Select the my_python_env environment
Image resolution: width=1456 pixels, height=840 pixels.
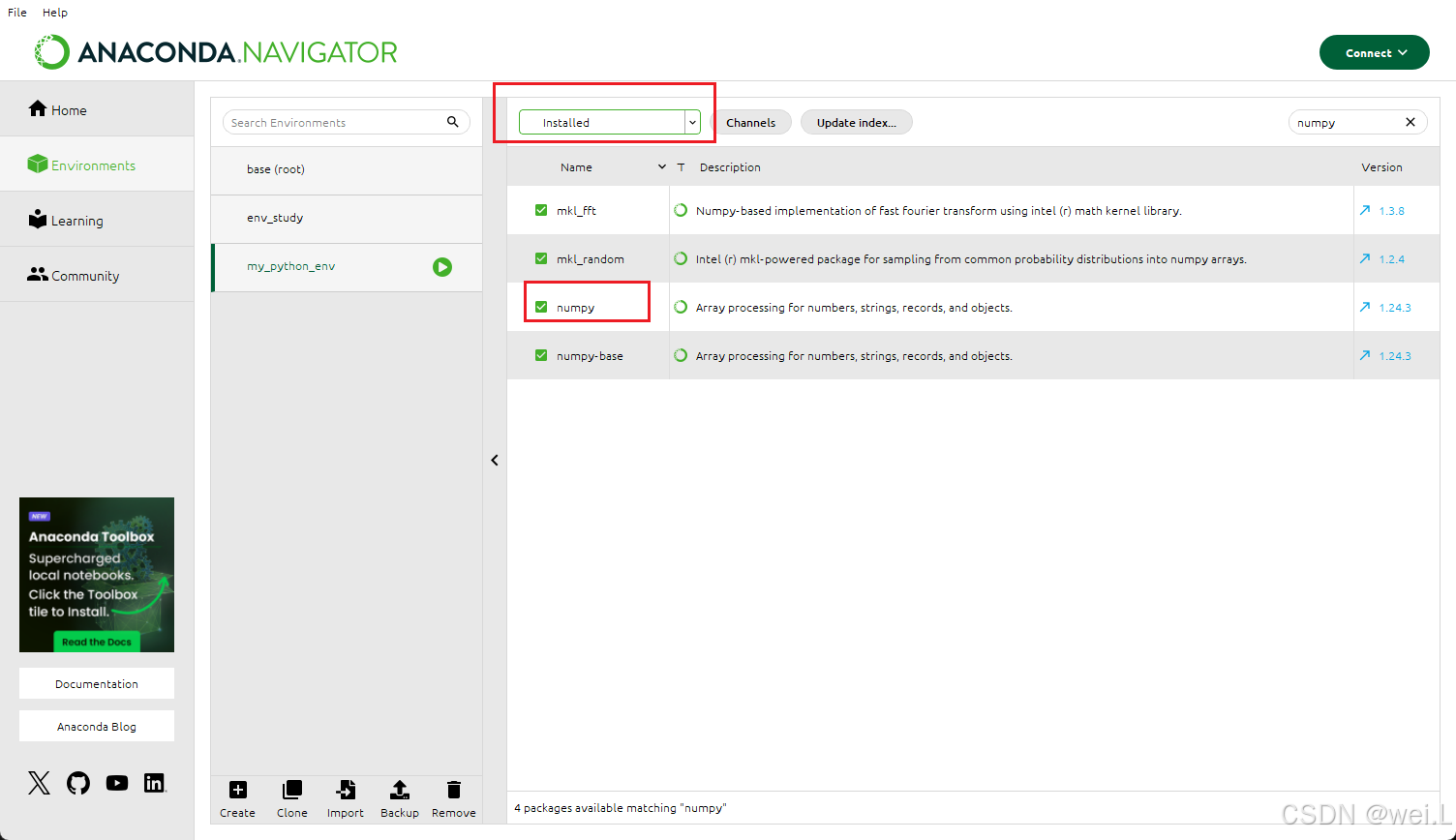pos(347,267)
